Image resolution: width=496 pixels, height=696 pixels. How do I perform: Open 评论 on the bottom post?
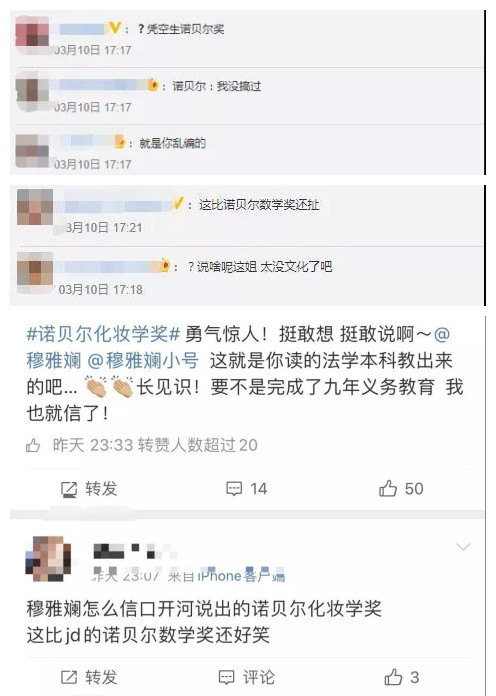pyautogui.click(x=247, y=677)
